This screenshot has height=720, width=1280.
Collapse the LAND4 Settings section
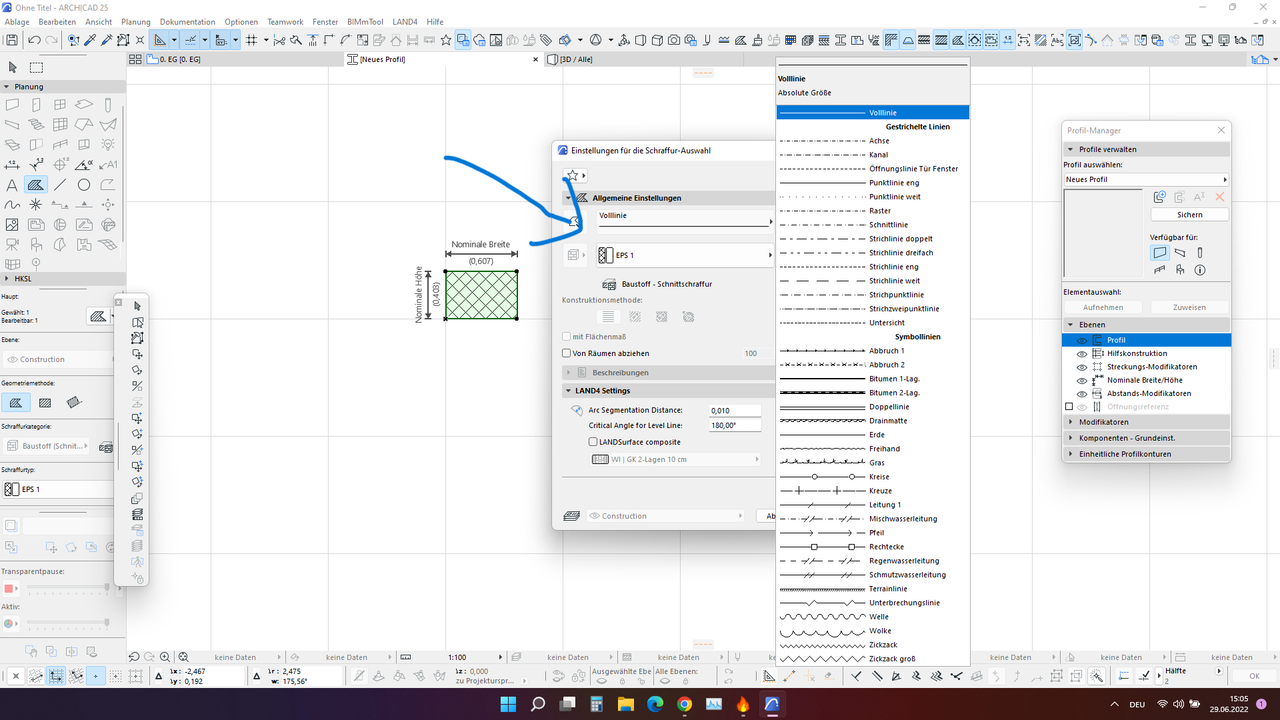(x=570, y=390)
